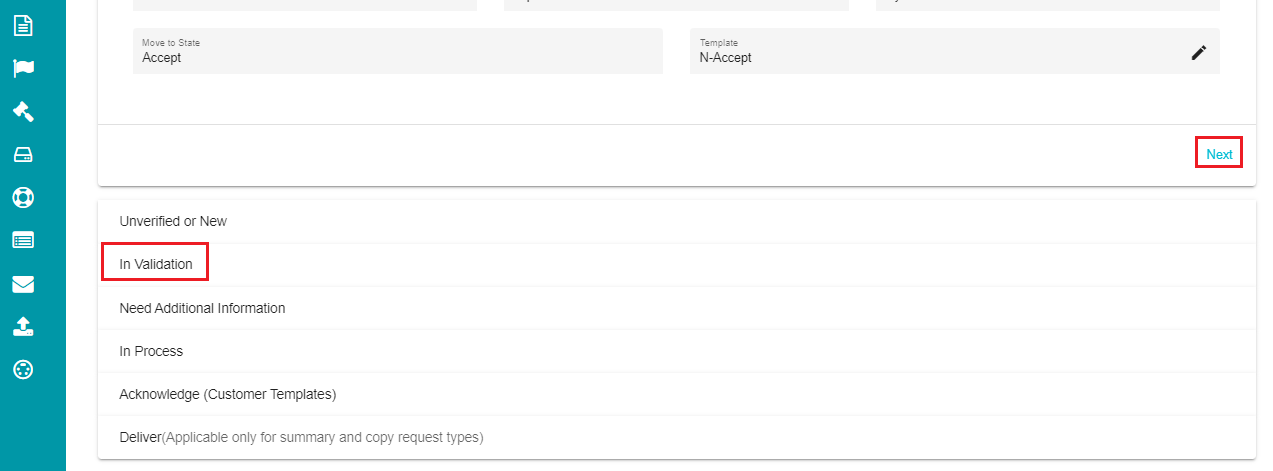Viewport: 1273px width, 471px height.
Task: Open the list view icon in sidebar
Action: pos(23,240)
